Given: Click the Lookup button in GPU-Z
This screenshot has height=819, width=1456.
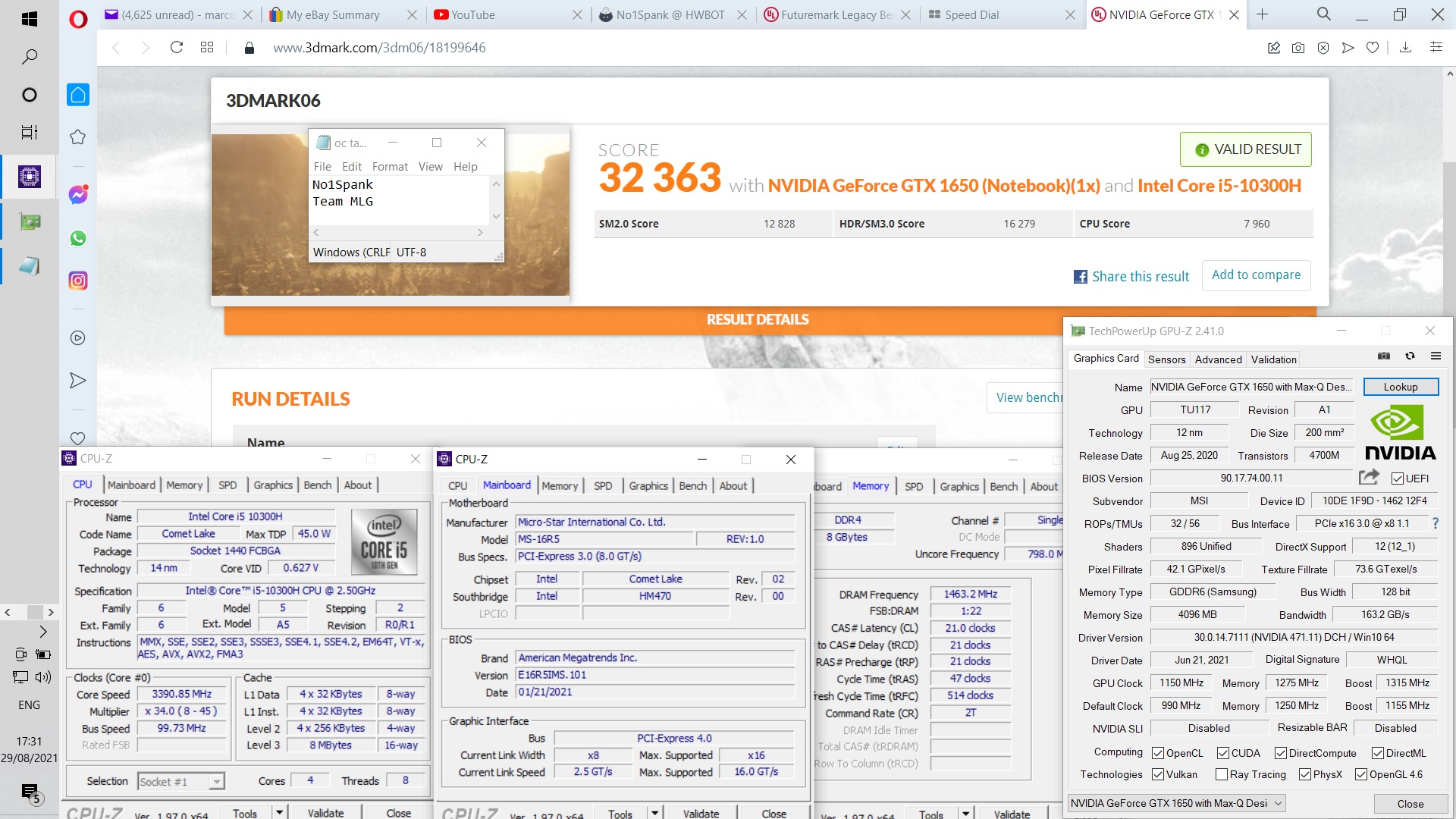Looking at the screenshot, I should (x=1401, y=387).
